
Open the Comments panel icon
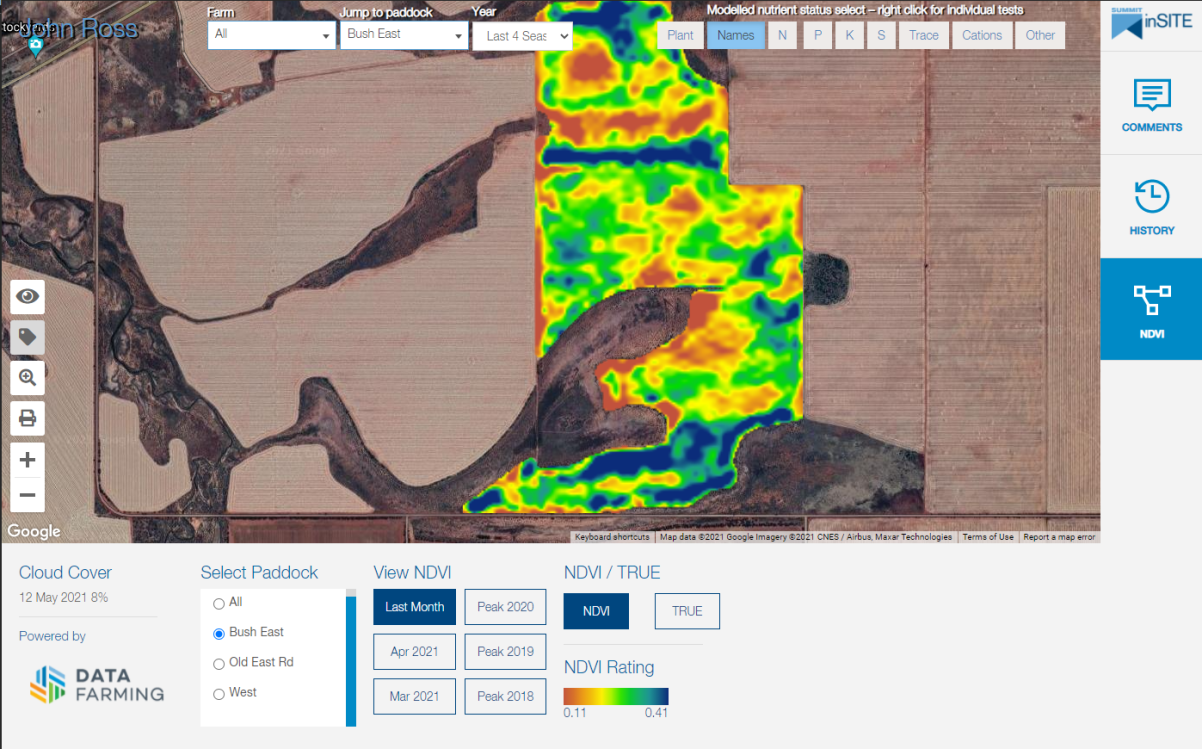click(x=1151, y=105)
